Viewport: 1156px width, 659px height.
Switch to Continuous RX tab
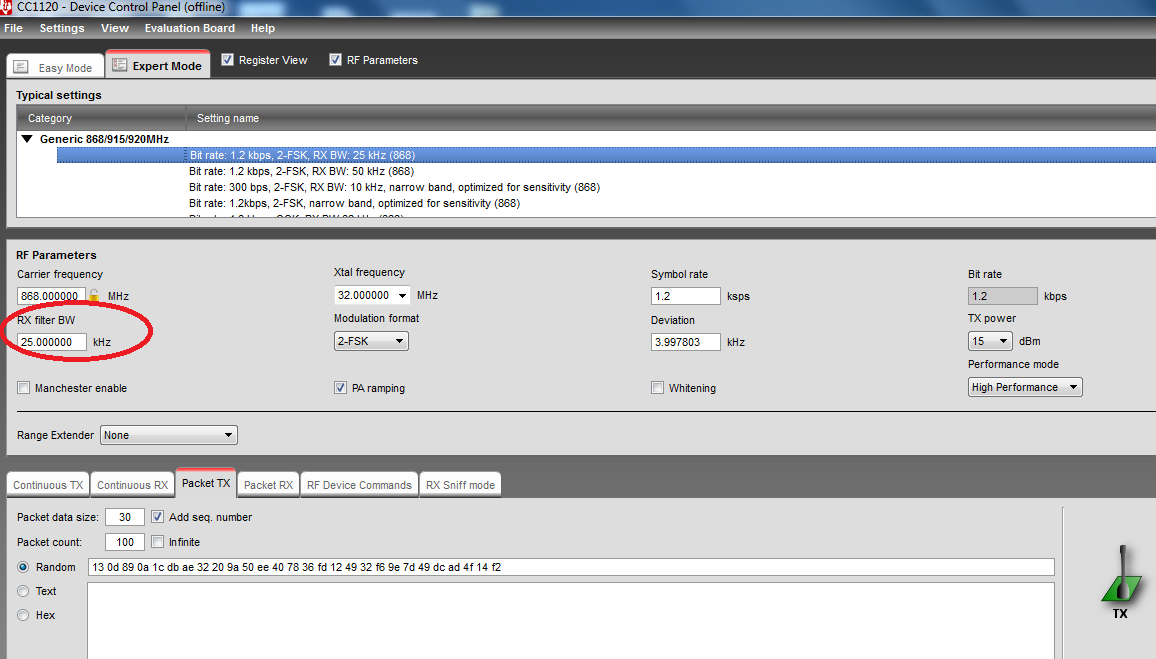click(133, 485)
